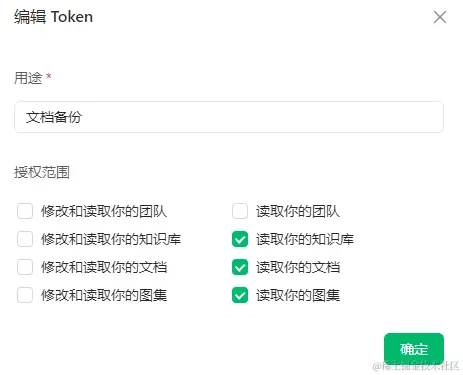Uncheck the green 读取你的文档 checkbox box
Screen dimensions: 463x375
[x=240, y=267]
